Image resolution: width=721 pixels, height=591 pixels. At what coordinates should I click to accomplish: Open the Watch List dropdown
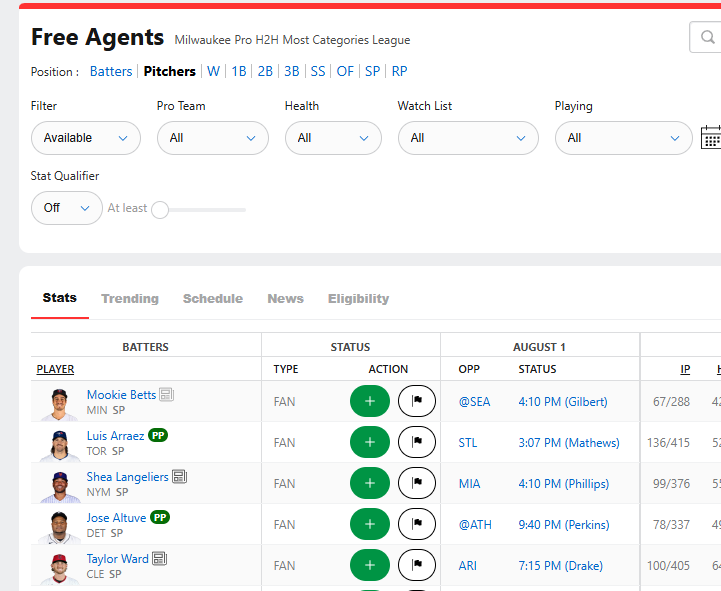click(468, 138)
